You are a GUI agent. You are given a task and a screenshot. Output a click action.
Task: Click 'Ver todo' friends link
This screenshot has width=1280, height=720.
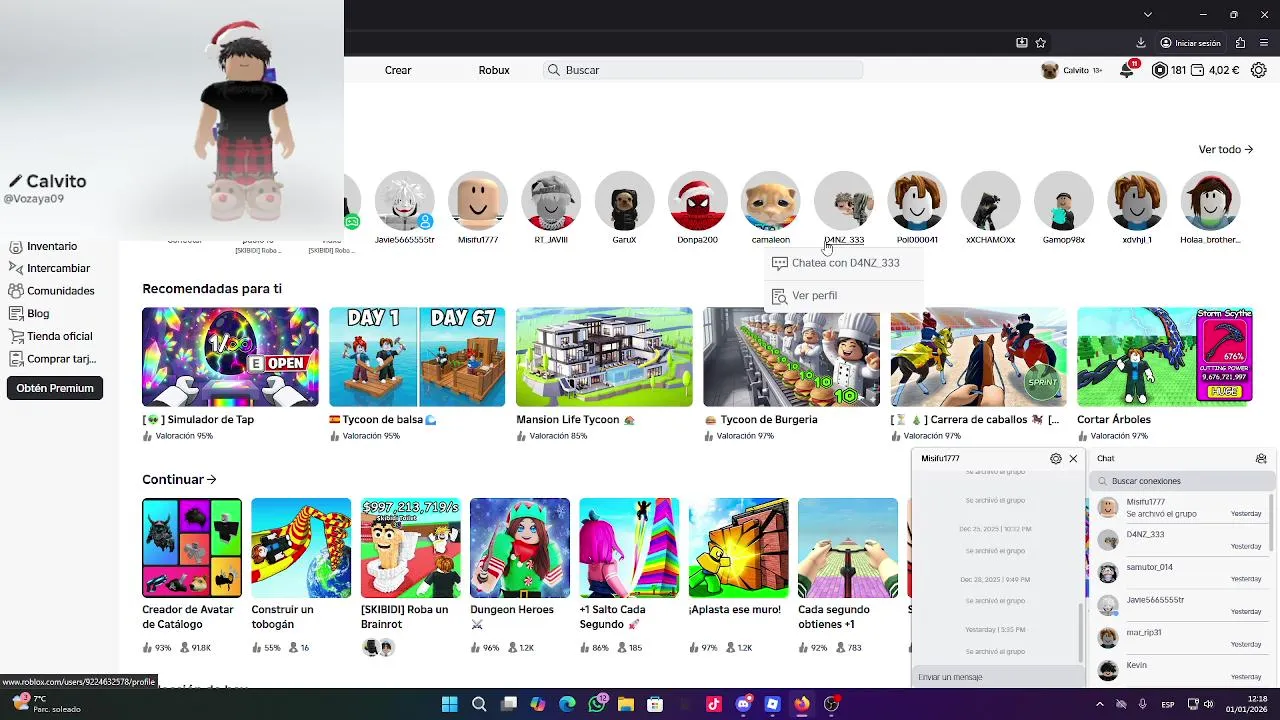(x=1226, y=149)
